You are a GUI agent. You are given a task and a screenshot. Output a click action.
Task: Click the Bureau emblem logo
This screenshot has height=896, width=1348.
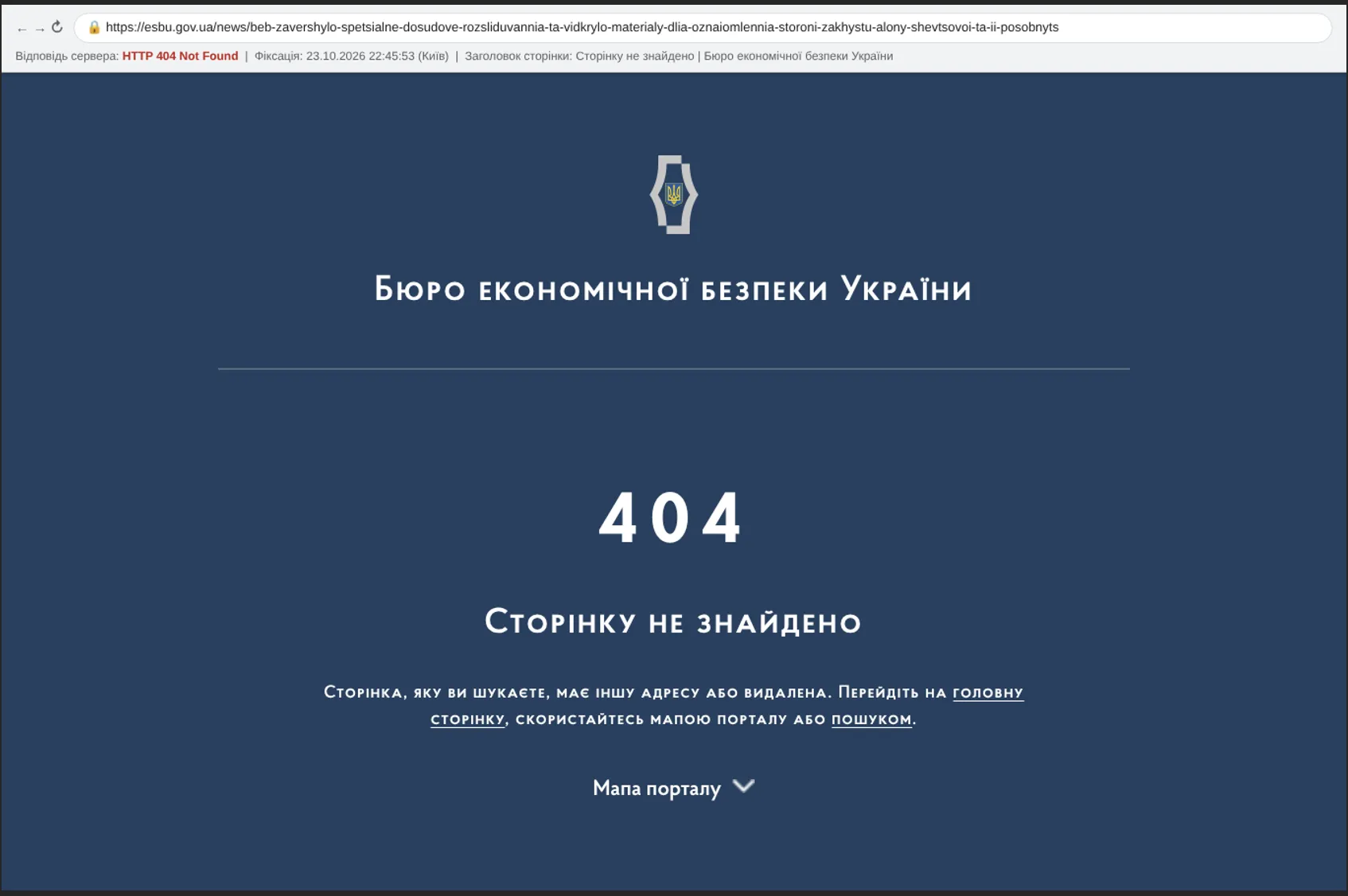pos(674,194)
